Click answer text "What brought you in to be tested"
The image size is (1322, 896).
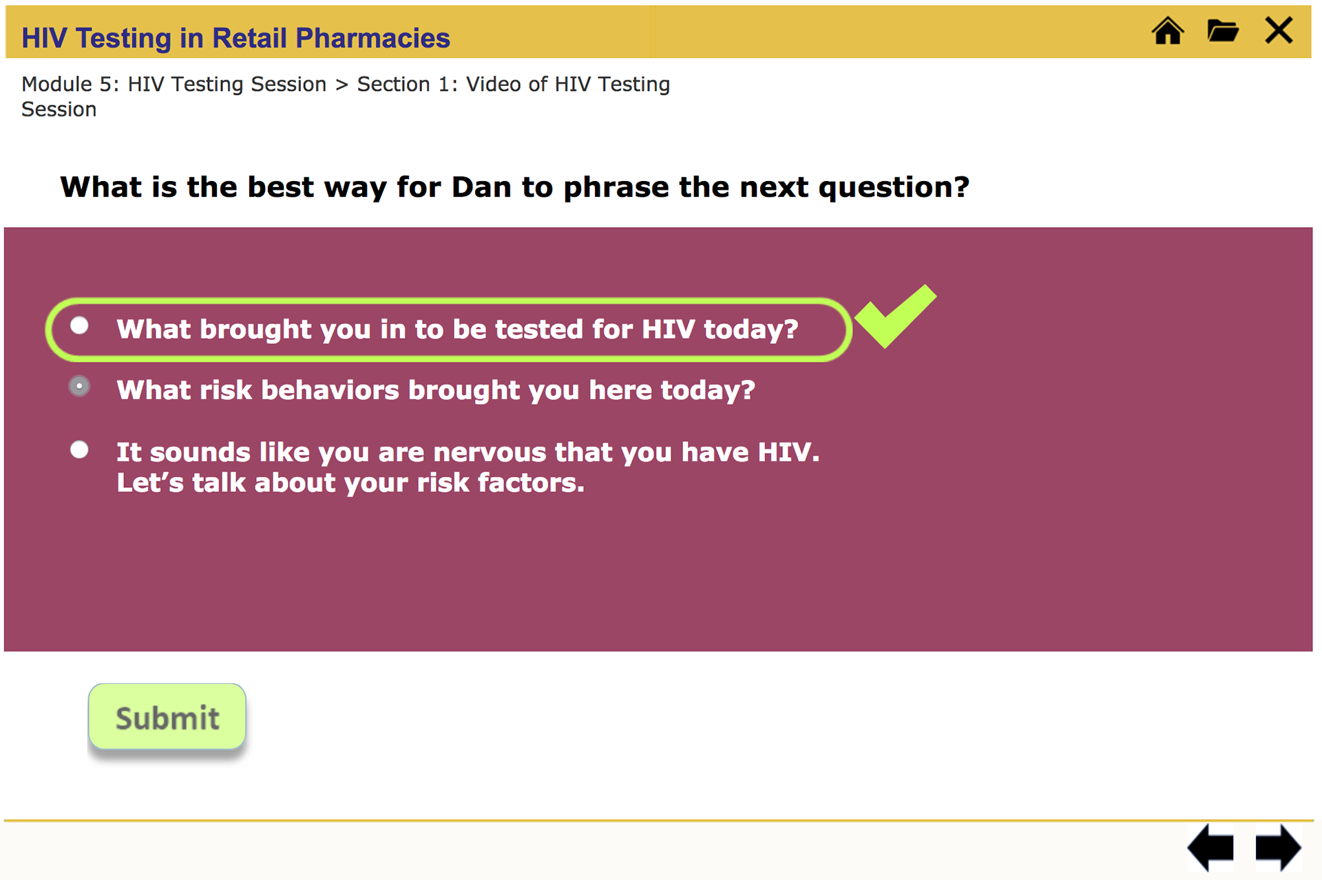click(457, 330)
